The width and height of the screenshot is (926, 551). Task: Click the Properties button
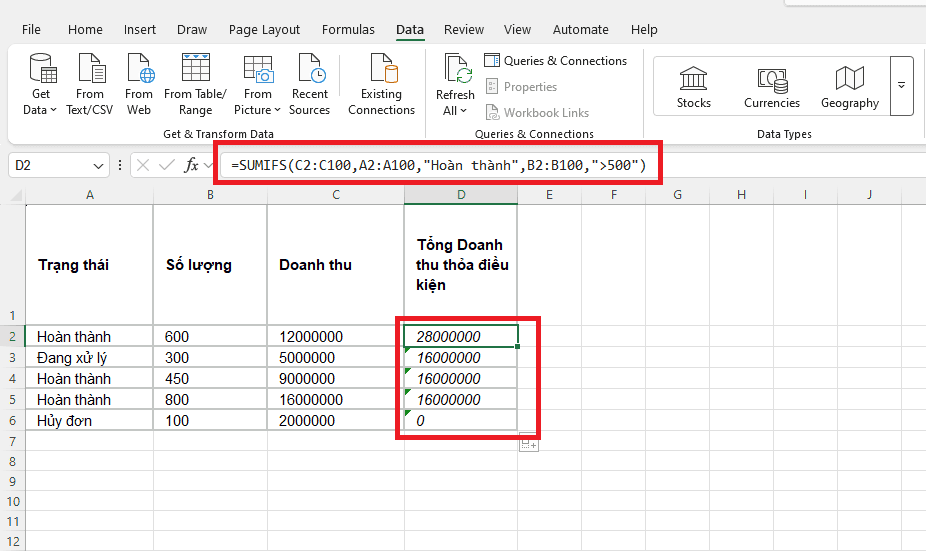pos(521,87)
